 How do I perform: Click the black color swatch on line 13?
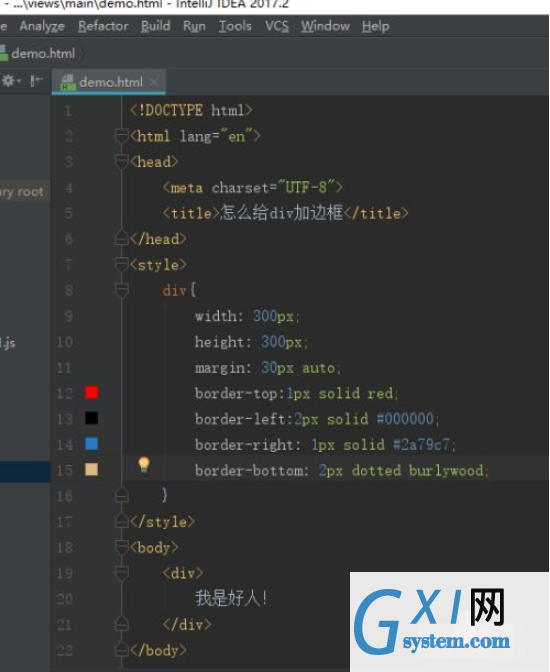[x=91, y=418]
